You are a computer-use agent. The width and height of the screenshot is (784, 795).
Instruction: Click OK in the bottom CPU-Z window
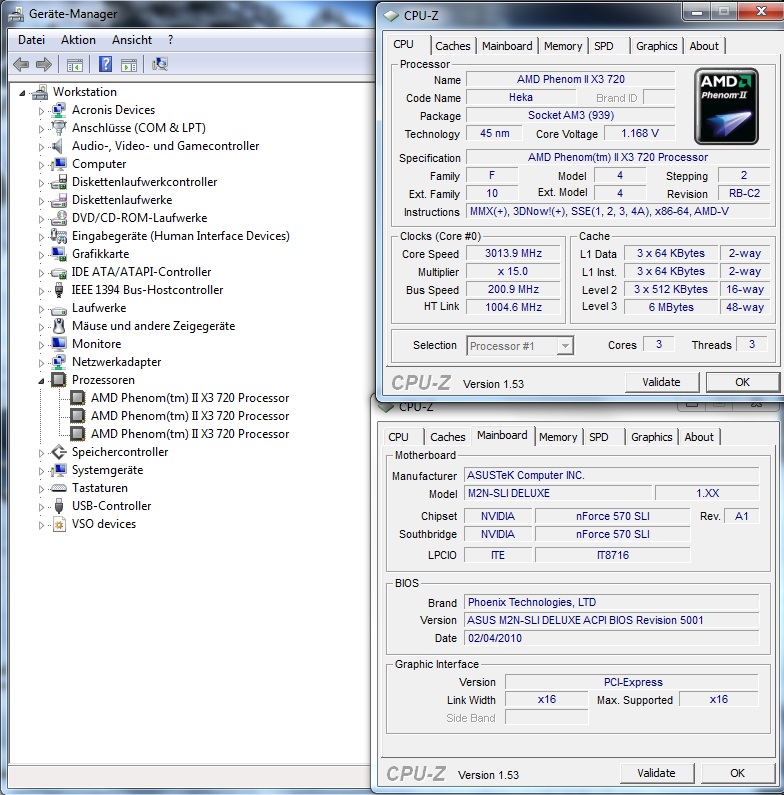(x=737, y=773)
